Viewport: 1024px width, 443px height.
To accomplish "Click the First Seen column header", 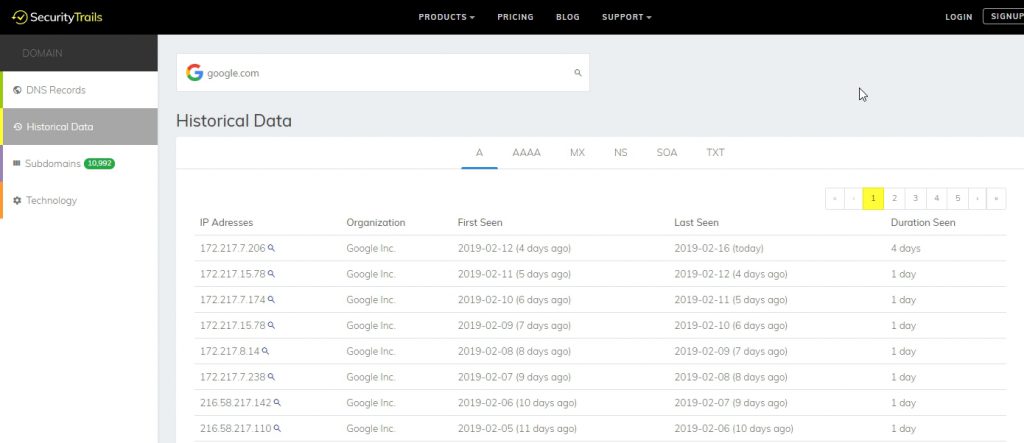I will [x=480, y=223].
